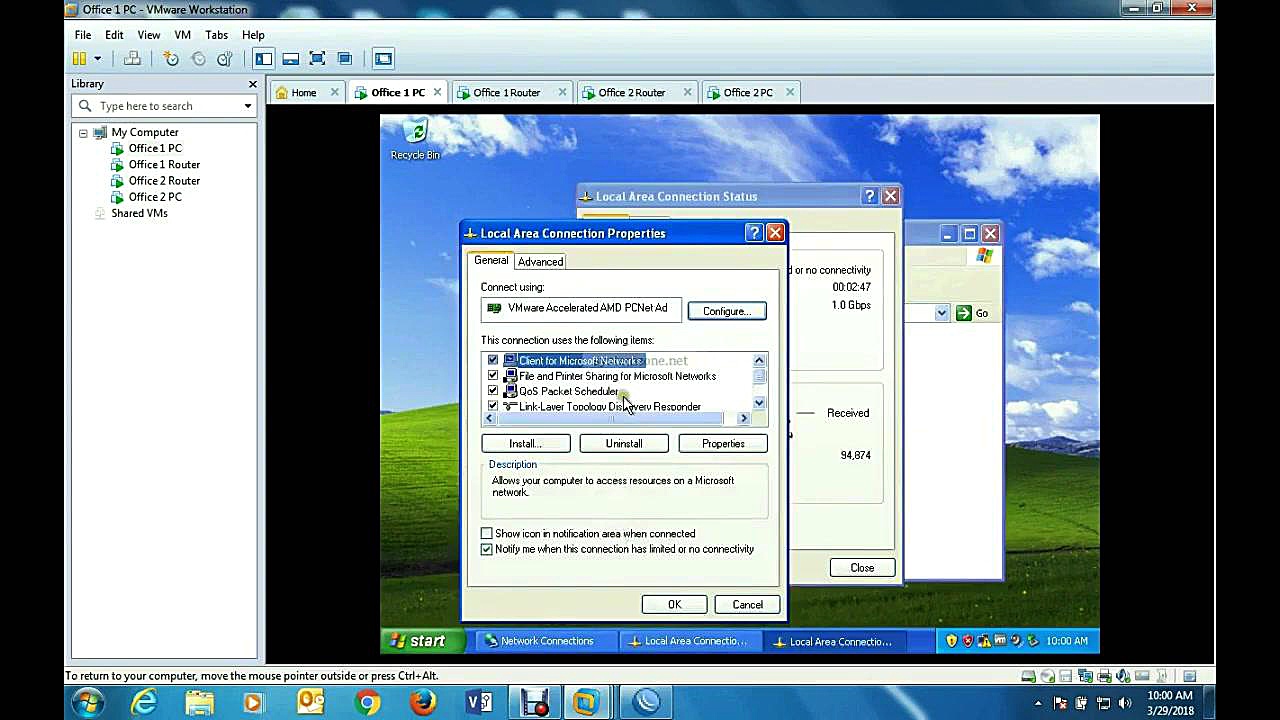1280x720 pixels.
Task: Click the Properties button
Action: [723, 444]
